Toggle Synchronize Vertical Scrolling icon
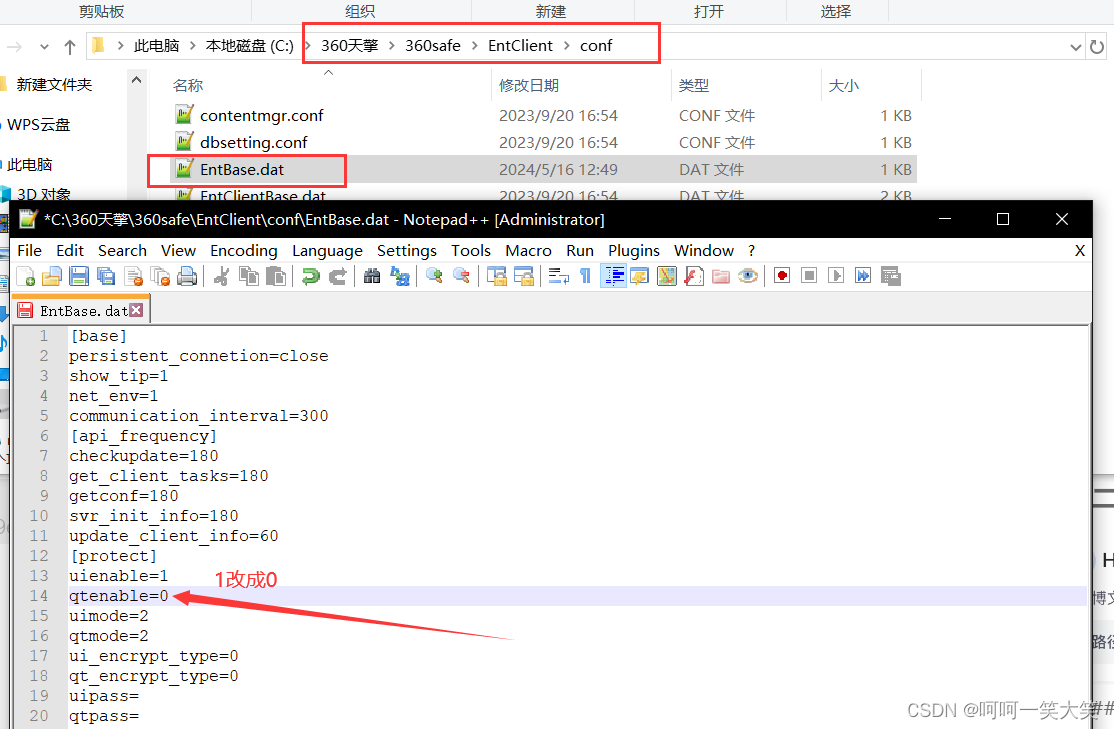Screen dimensions: 1114x729 tap(497, 276)
